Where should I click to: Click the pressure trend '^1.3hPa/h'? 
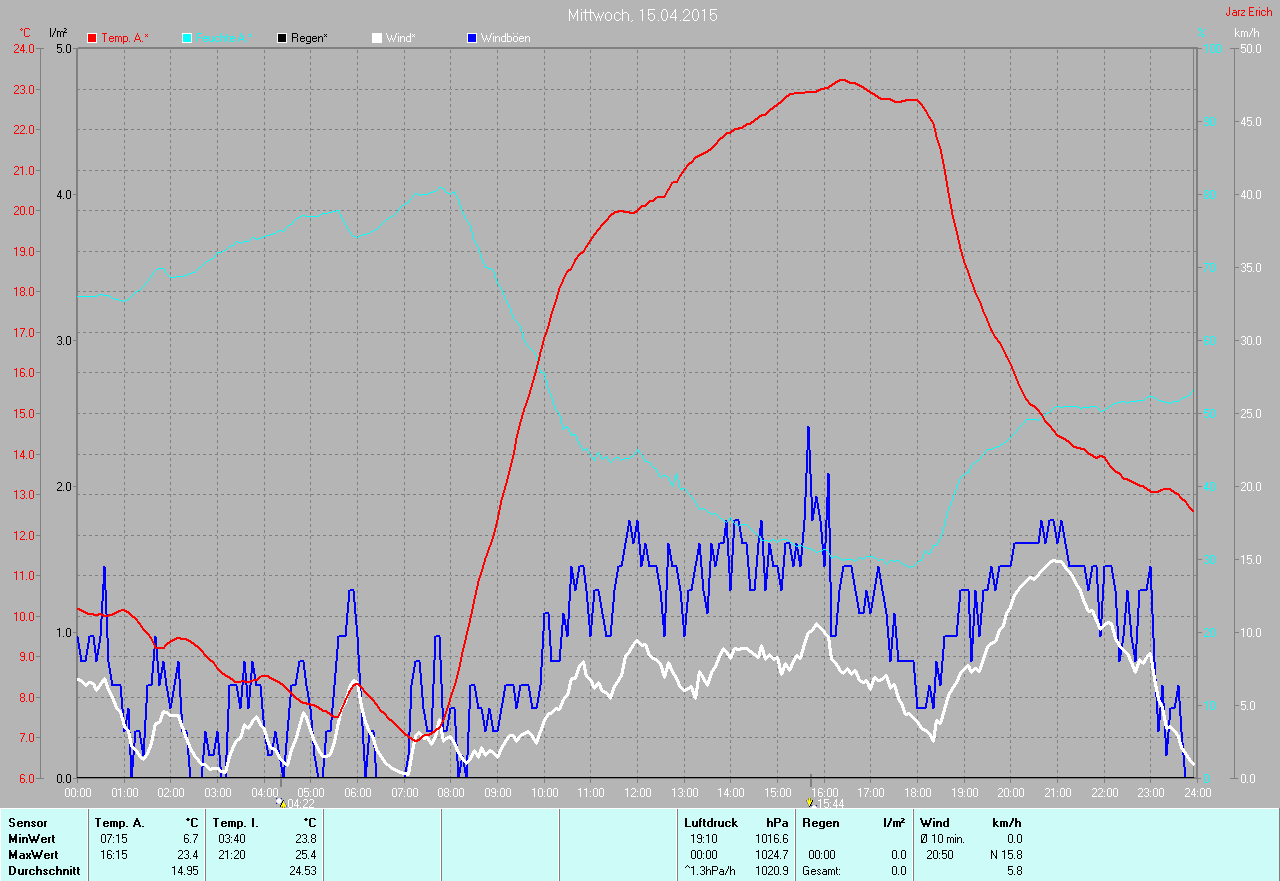point(711,871)
